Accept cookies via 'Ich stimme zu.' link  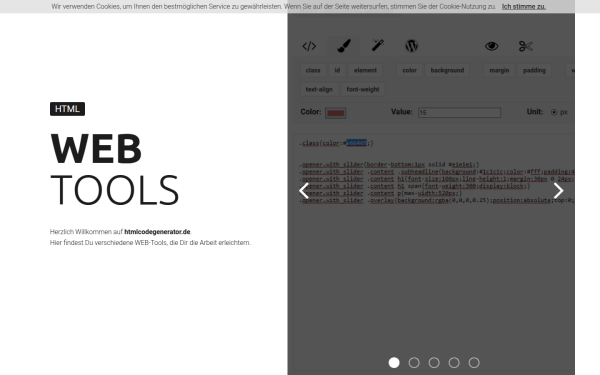tap(524, 7)
